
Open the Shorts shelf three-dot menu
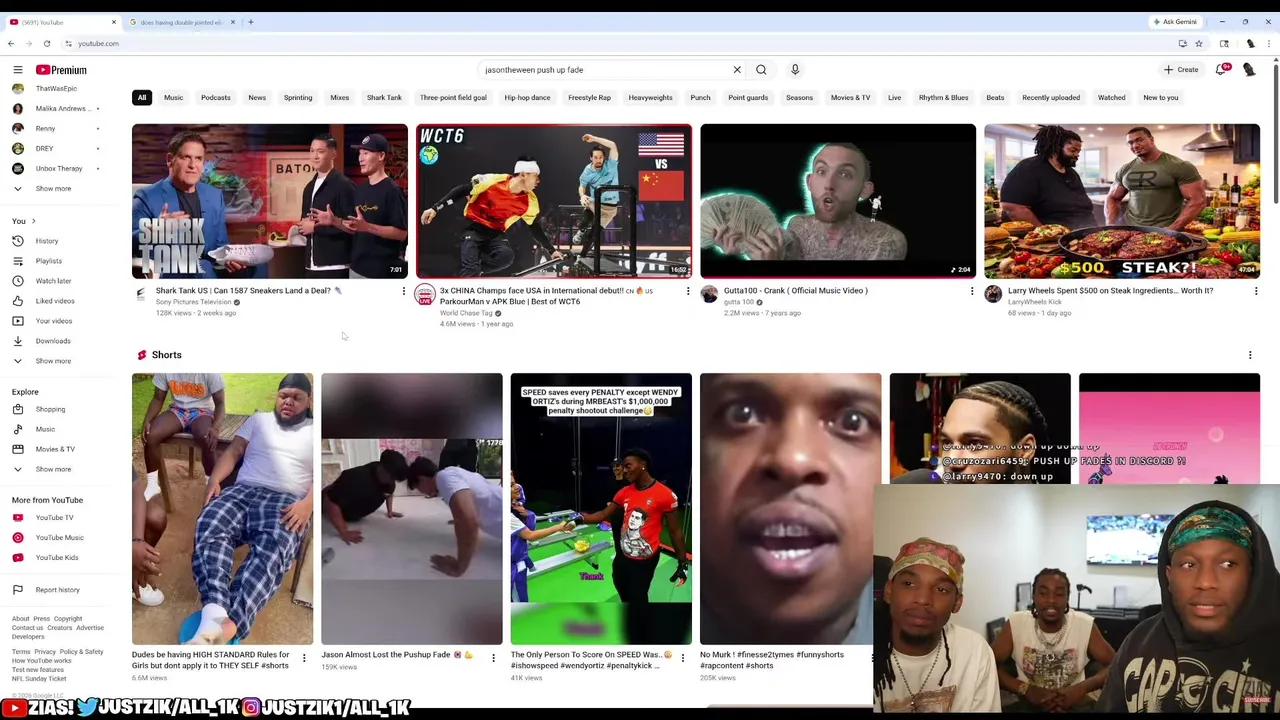tap(1250, 355)
